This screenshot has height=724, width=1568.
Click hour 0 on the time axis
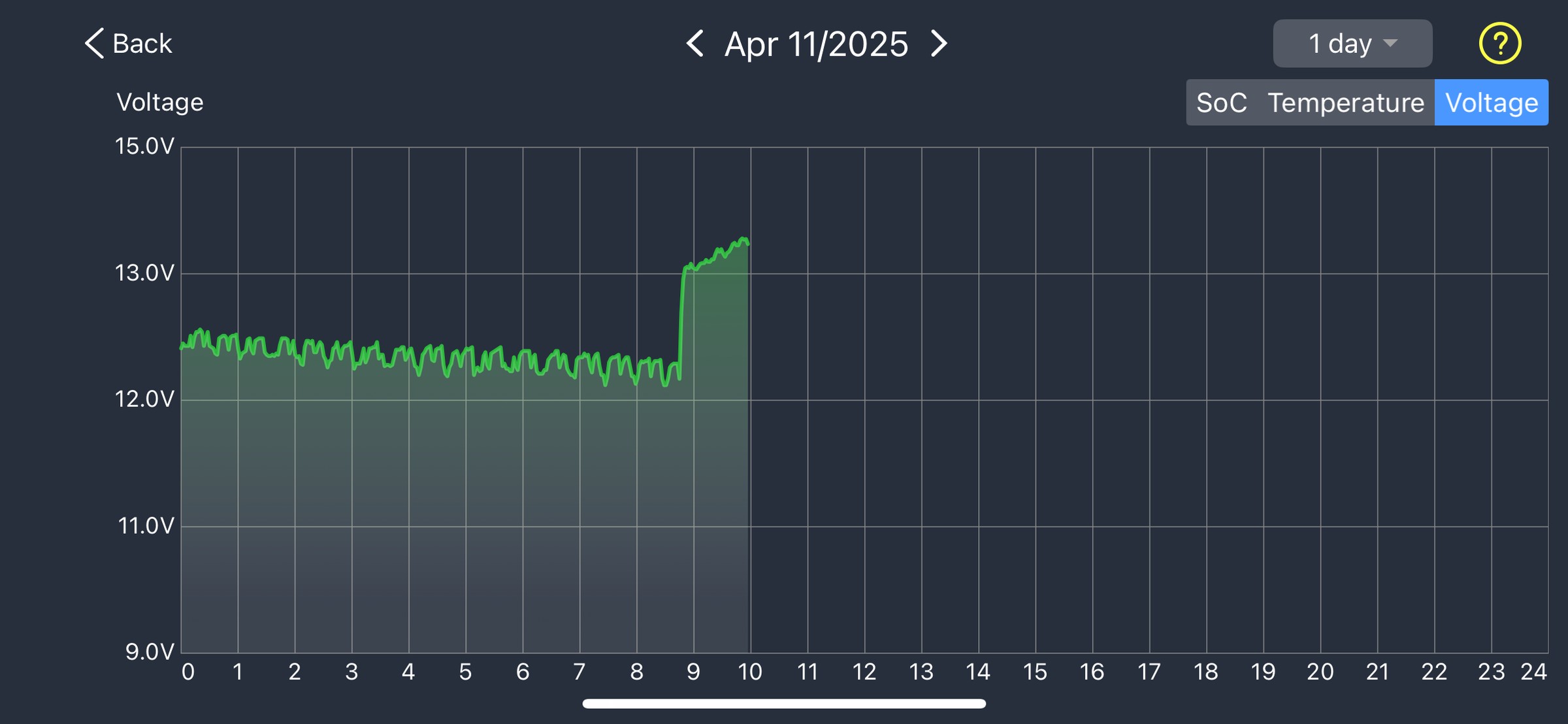(x=188, y=672)
